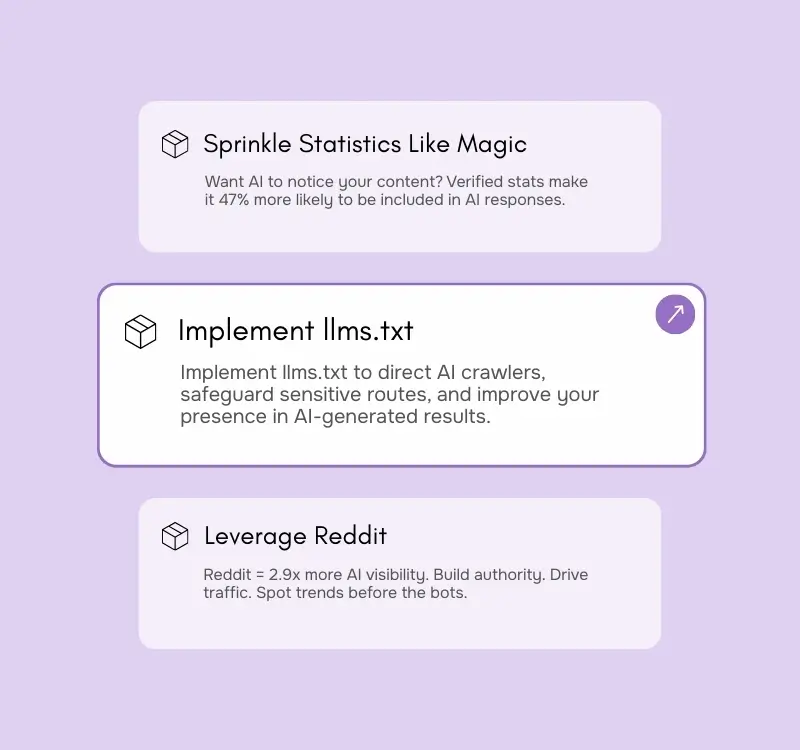Click the box icon beside Leverage Reddit

[175, 536]
